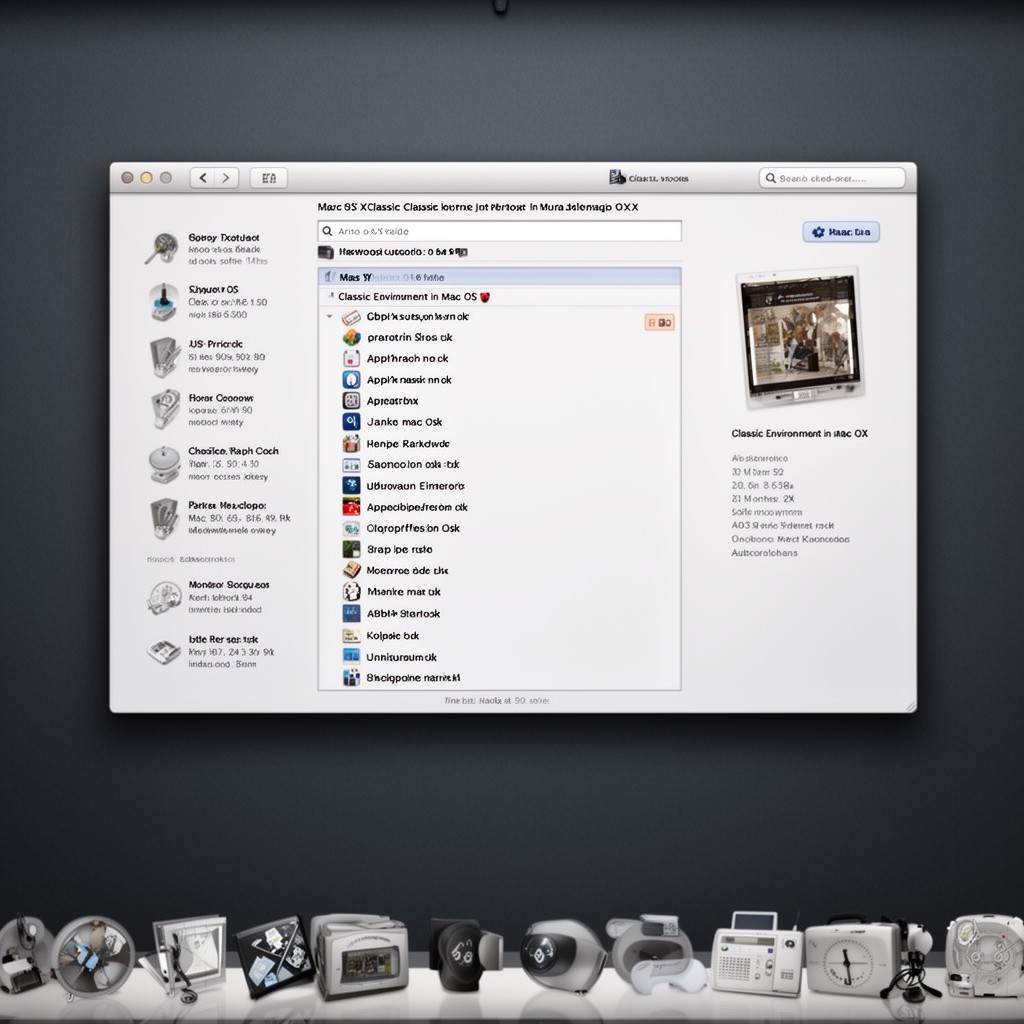Screen dimensions: 1024x1024
Task: Click the drive icon beside Haswood cuootio
Action: [326, 252]
